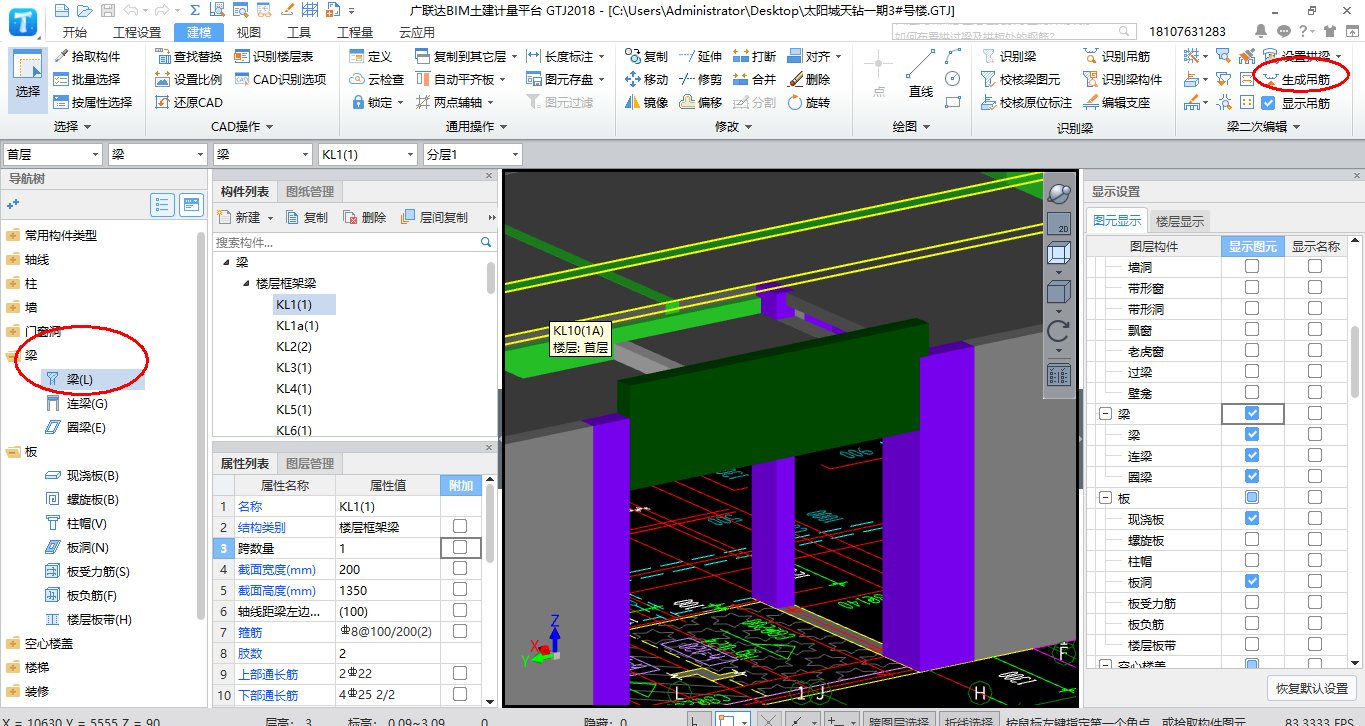
Task: Click the 批量选择 tool
Action: [x=87, y=79]
